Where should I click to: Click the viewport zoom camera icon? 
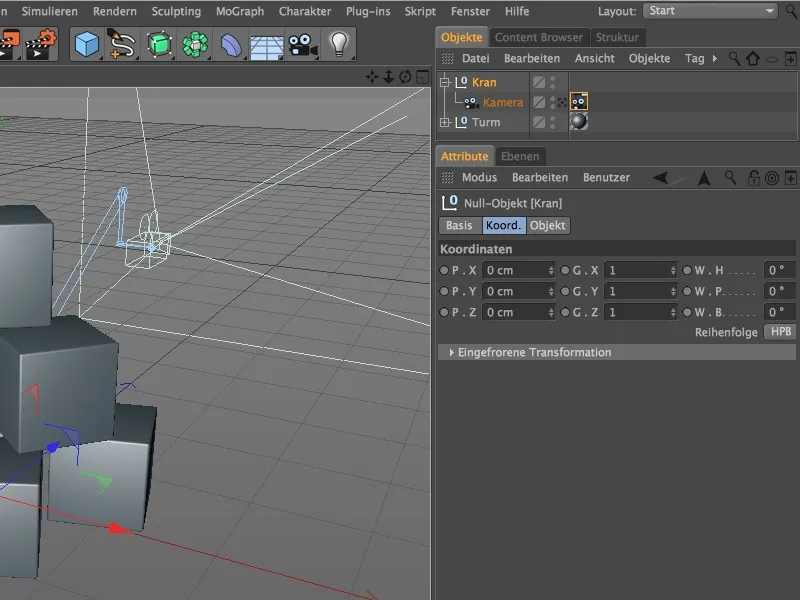tap(388, 77)
